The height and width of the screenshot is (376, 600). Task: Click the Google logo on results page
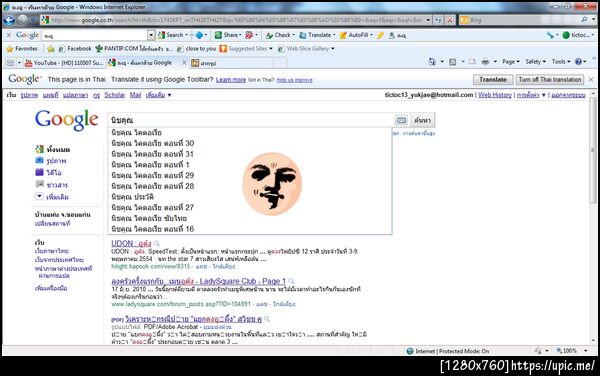click(67, 120)
